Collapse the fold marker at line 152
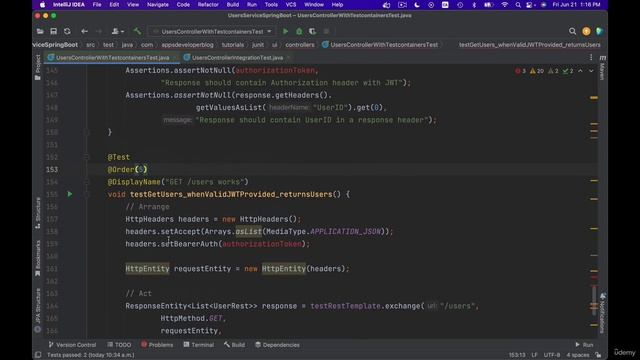Screen dimensions: 640x360 [x=87, y=157]
